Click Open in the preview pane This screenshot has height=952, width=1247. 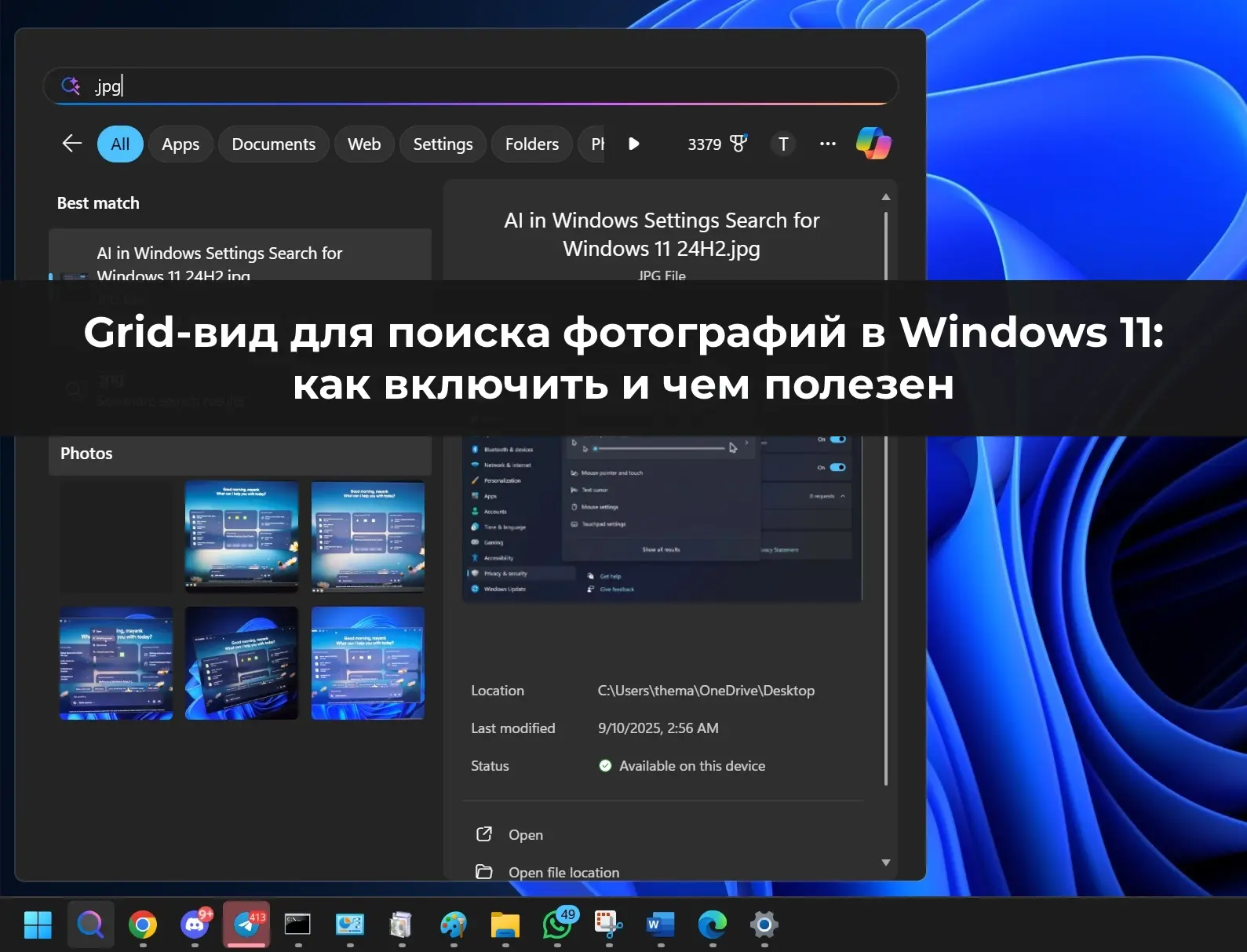(x=525, y=834)
